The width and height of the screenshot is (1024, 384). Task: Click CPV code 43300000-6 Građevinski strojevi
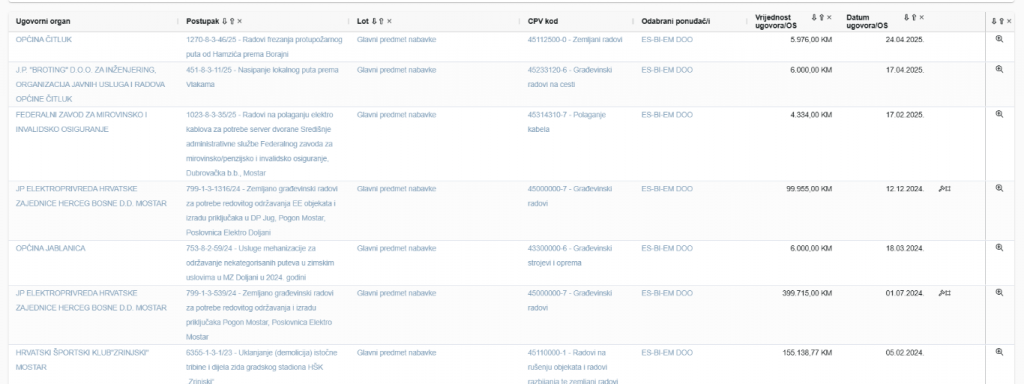click(569, 255)
